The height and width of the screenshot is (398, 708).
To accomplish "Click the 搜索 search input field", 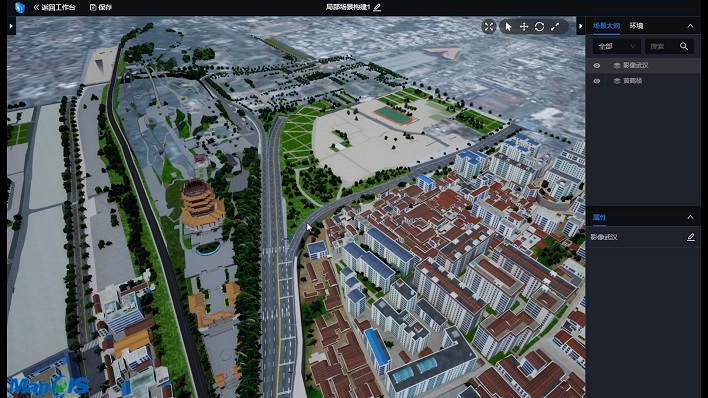I will coord(661,46).
